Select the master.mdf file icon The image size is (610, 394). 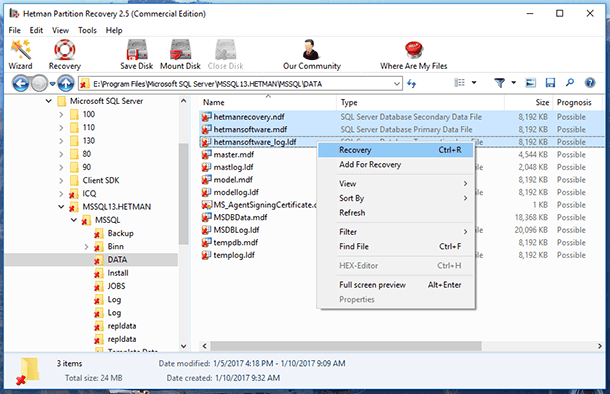point(206,154)
